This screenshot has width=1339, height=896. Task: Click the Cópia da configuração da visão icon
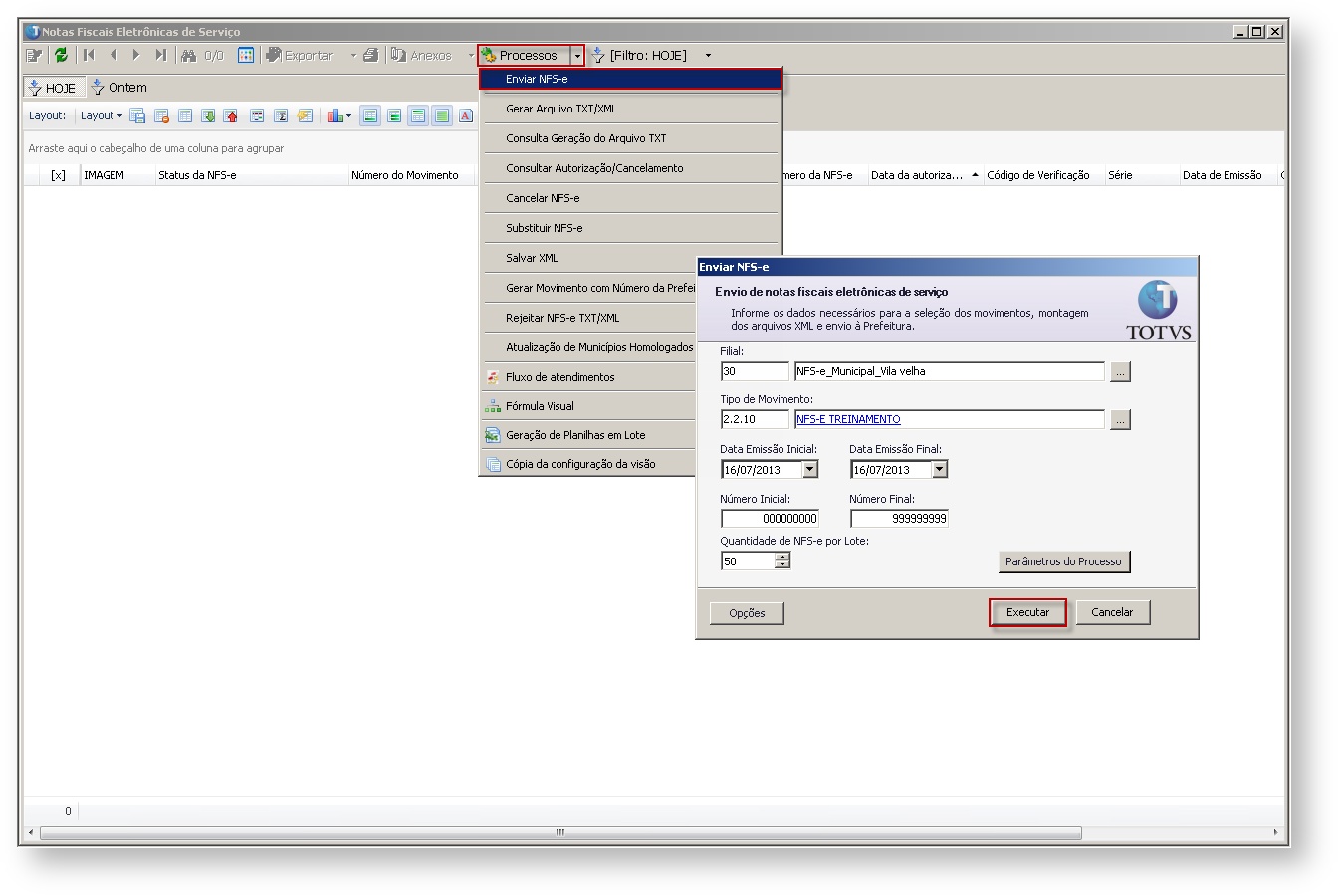point(493,464)
